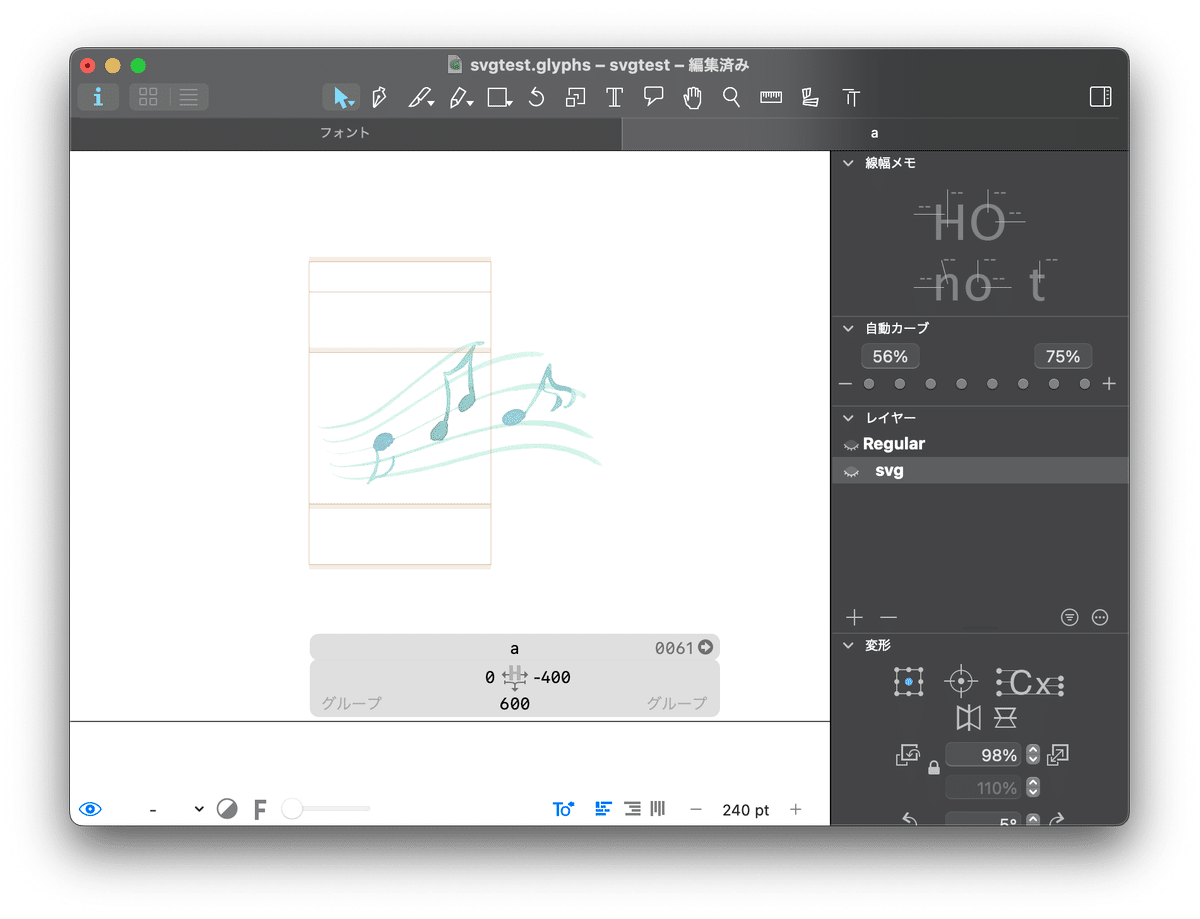The height and width of the screenshot is (919, 1200).
Task: Toggle visibility of the svg layer
Action: click(x=851, y=471)
